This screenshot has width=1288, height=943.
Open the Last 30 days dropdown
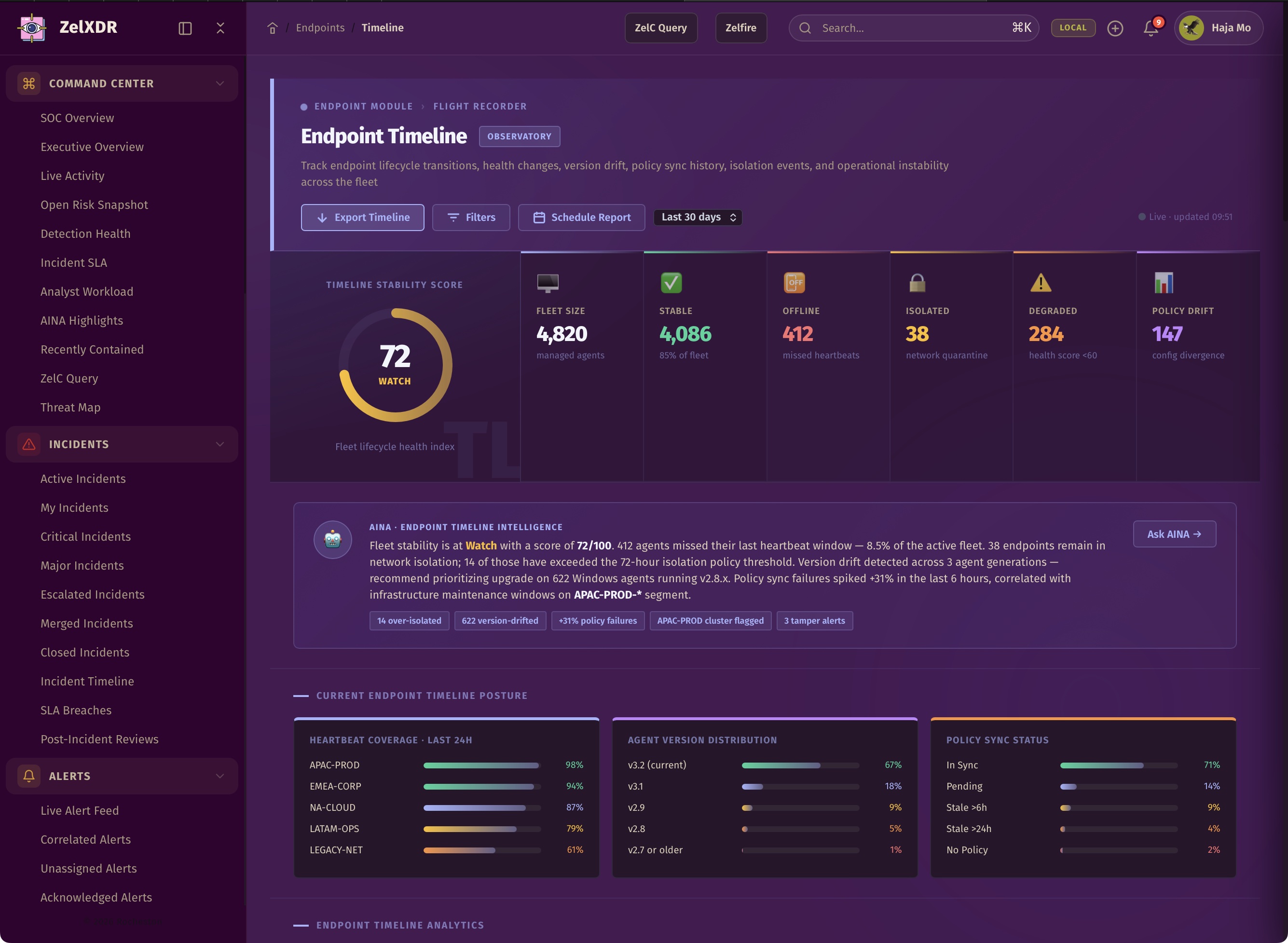click(x=698, y=217)
